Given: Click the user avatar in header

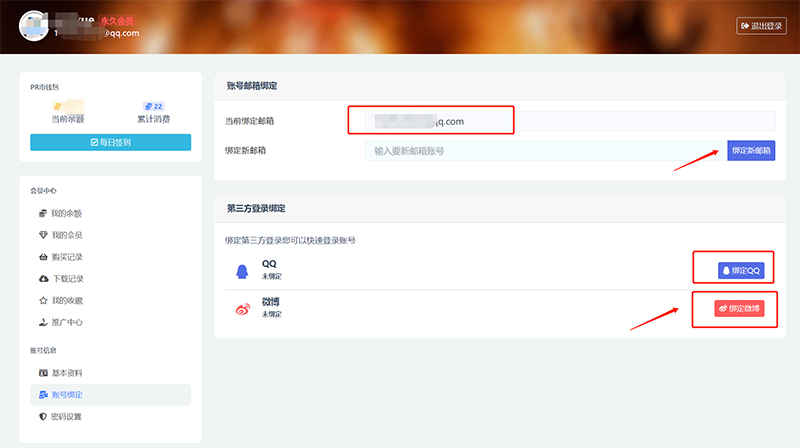Looking at the screenshot, I should (x=34, y=26).
